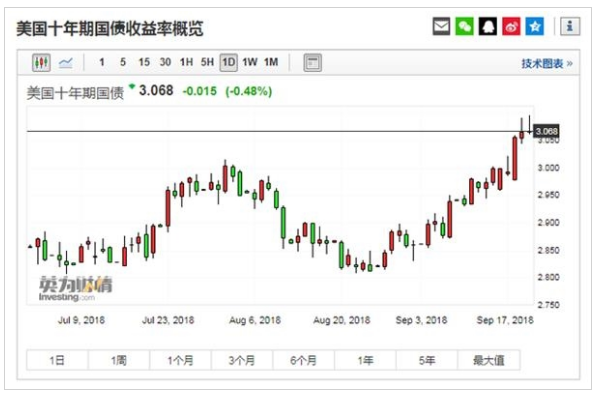This screenshot has width=599, height=396.
Task: Share the chart via email envelope icon
Action: tap(441, 26)
